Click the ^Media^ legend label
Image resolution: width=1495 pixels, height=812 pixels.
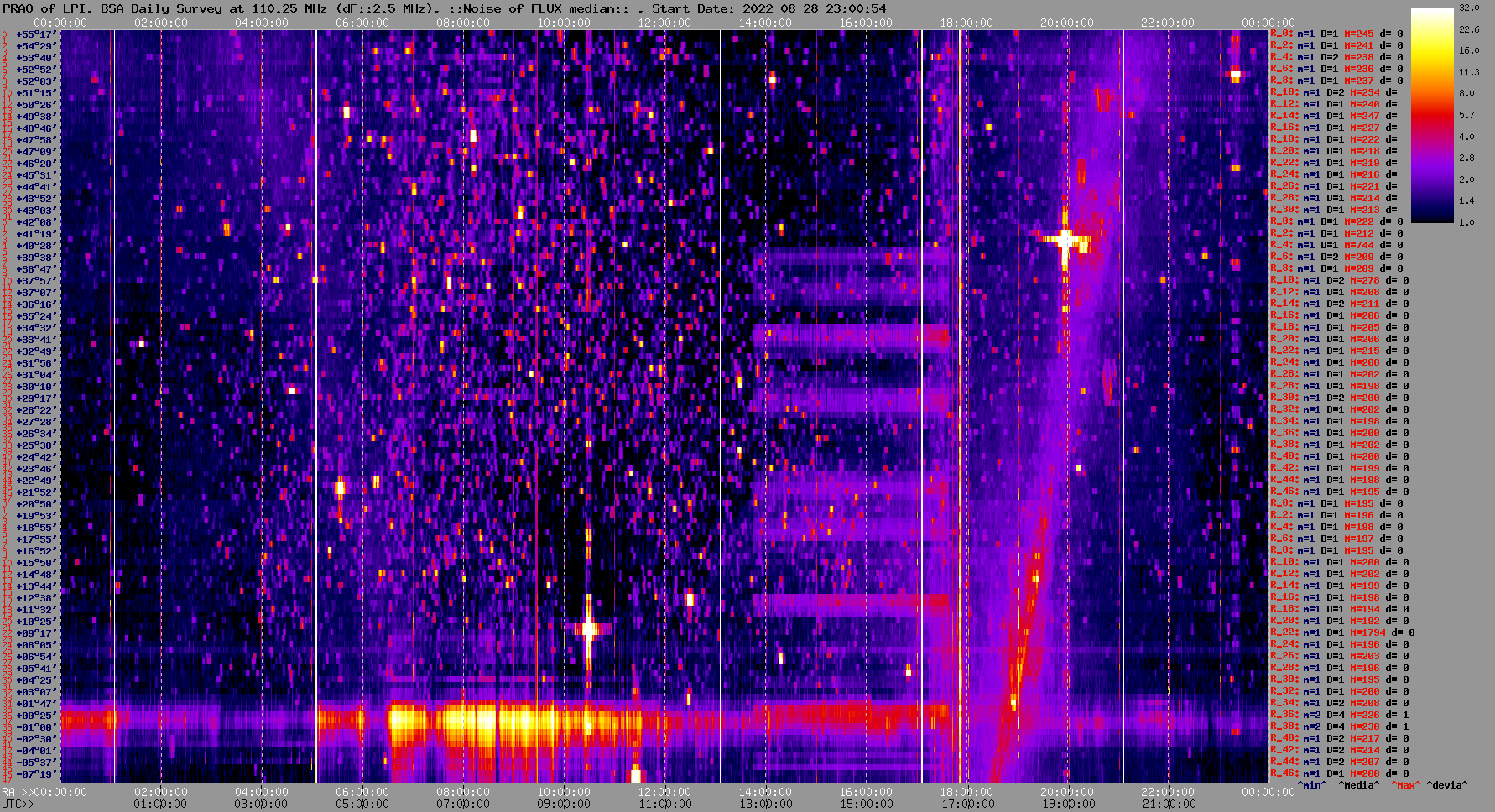(x=1358, y=785)
